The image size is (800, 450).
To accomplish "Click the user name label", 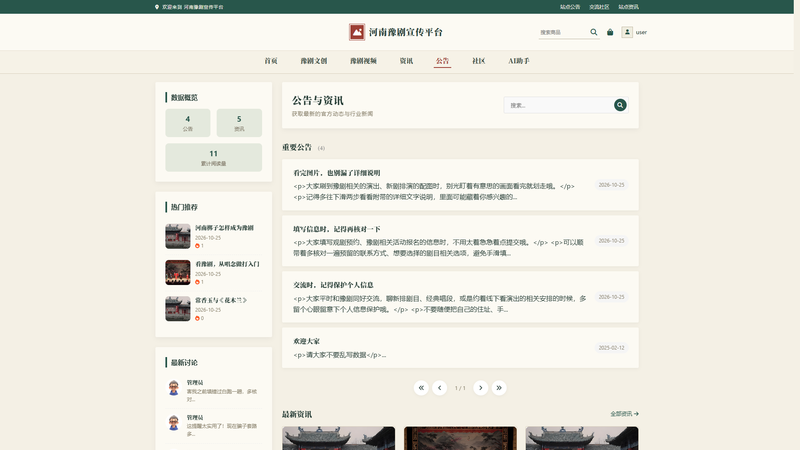I will [641, 32].
